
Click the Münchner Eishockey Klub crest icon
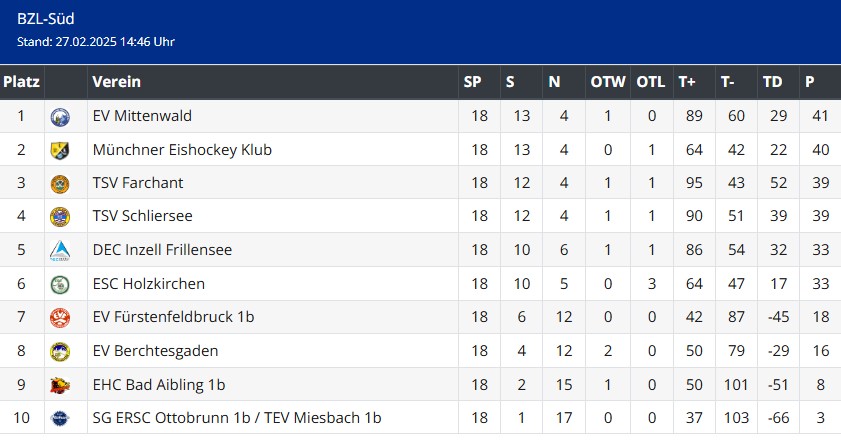click(60, 150)
